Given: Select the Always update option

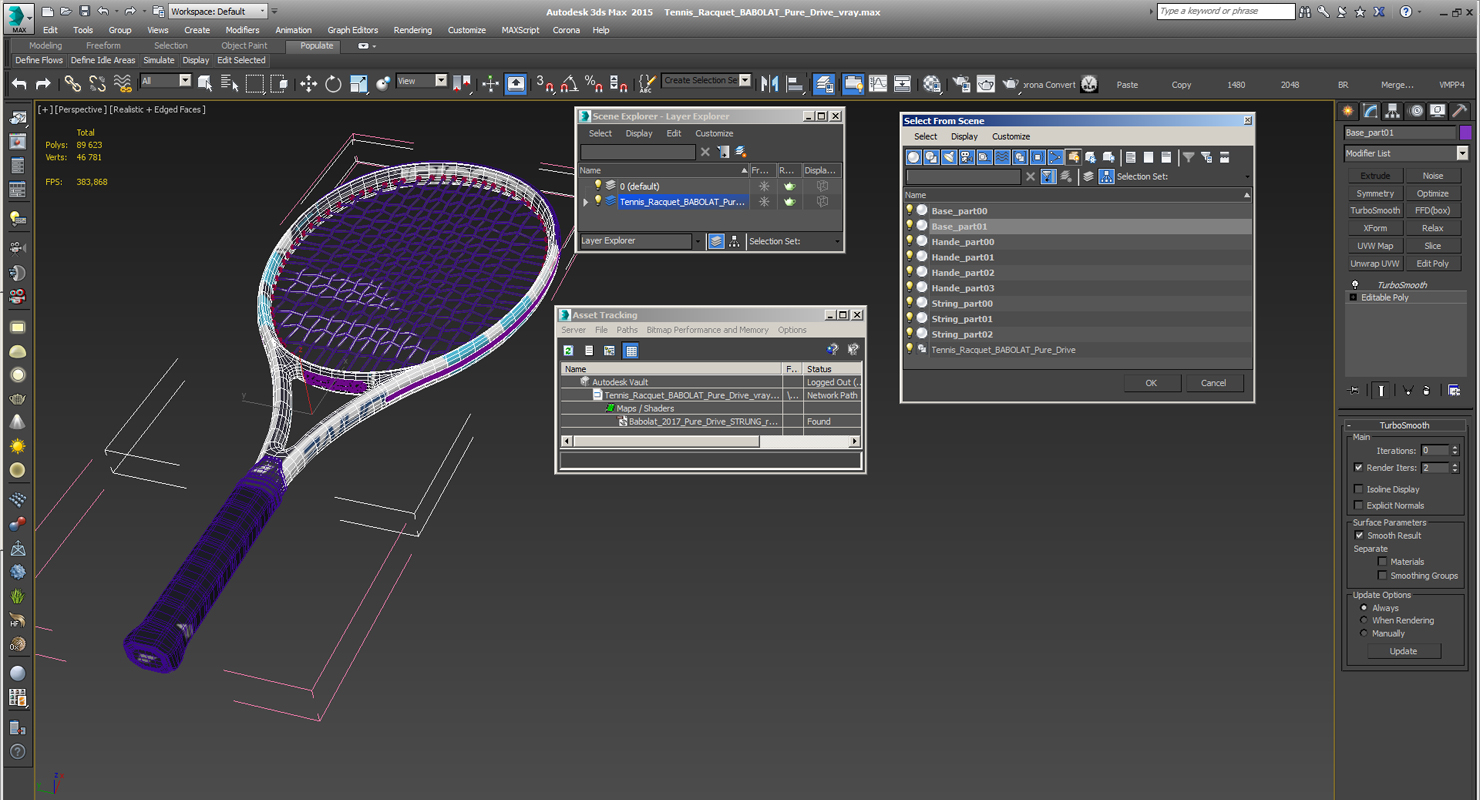Looking at the screenshot, I should tap(1363, 608).
